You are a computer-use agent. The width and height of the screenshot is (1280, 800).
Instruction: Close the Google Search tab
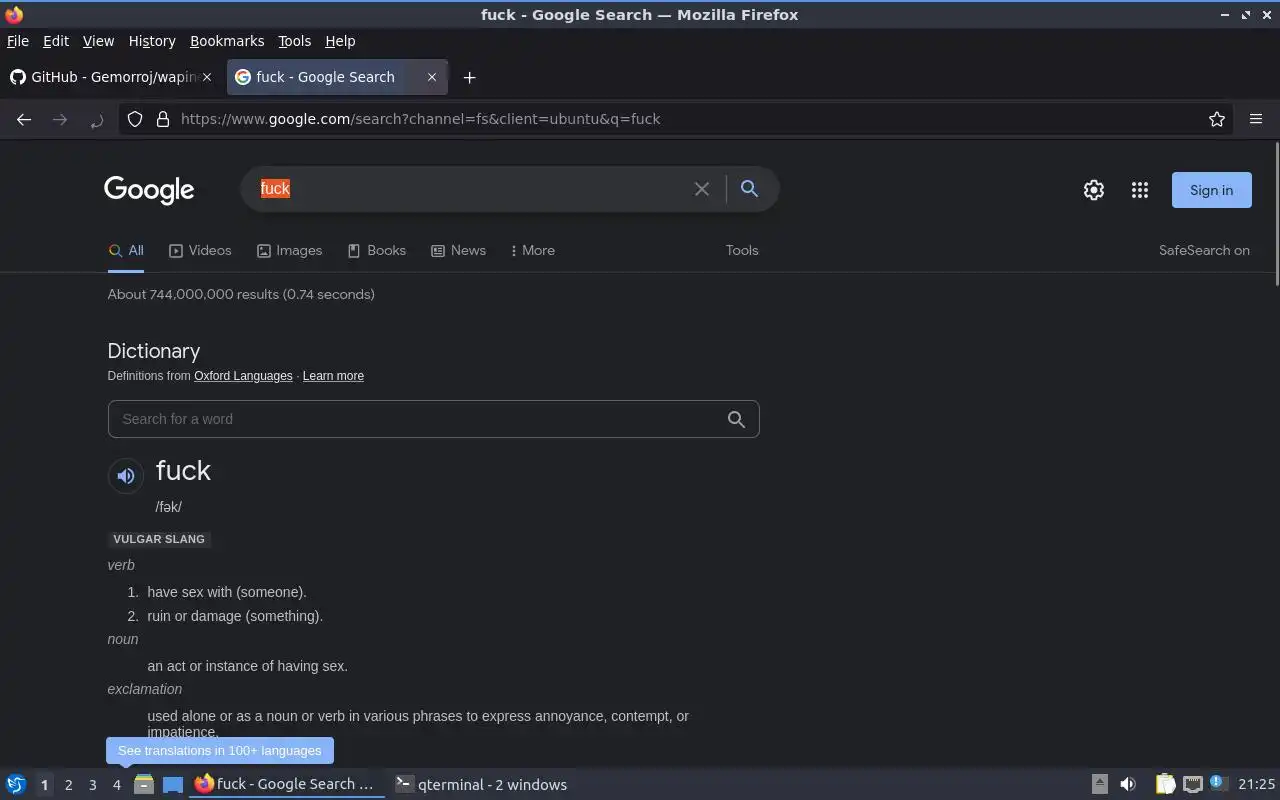click(432, 77)
